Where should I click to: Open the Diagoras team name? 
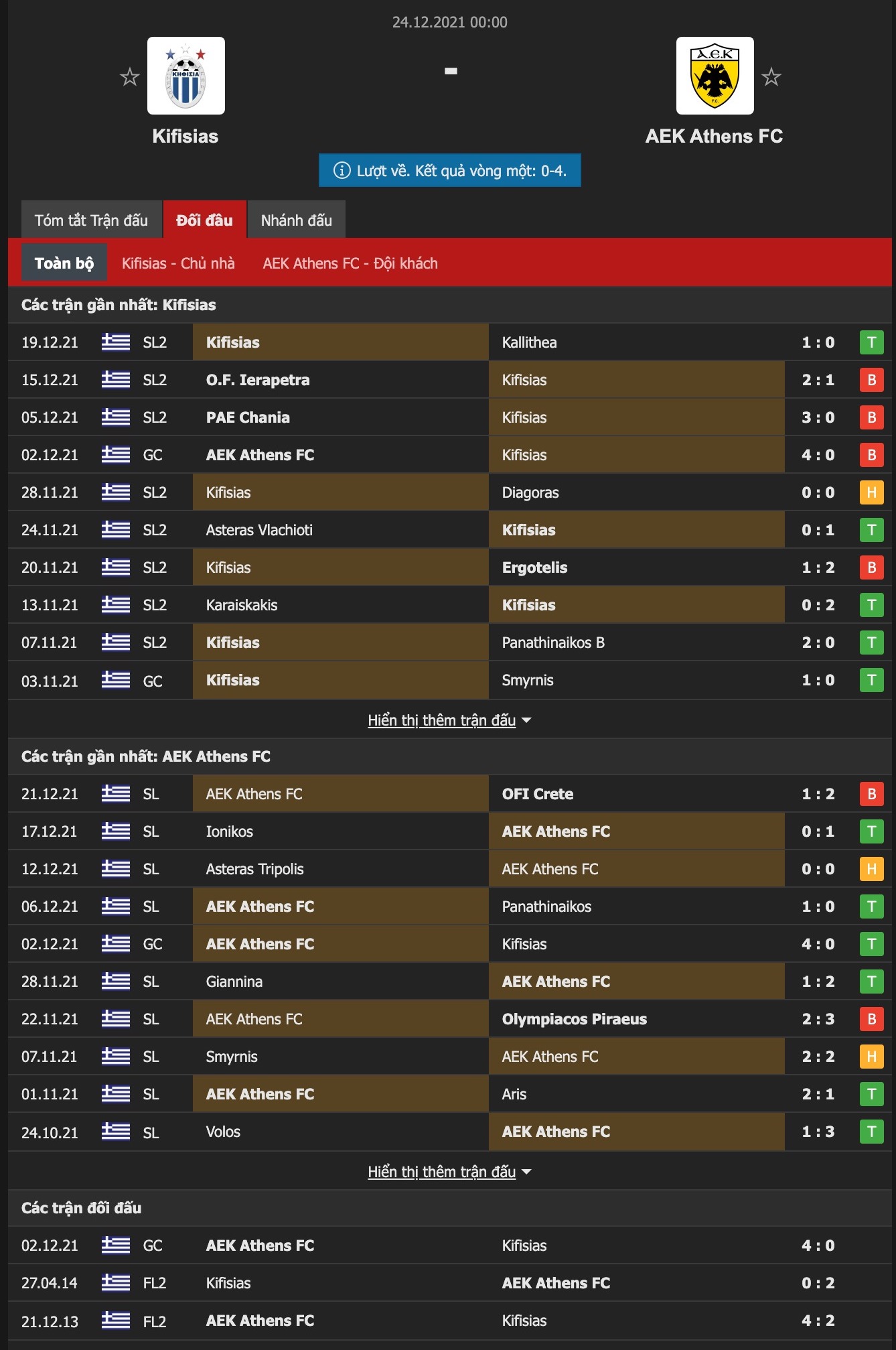(x=530, y=492)
